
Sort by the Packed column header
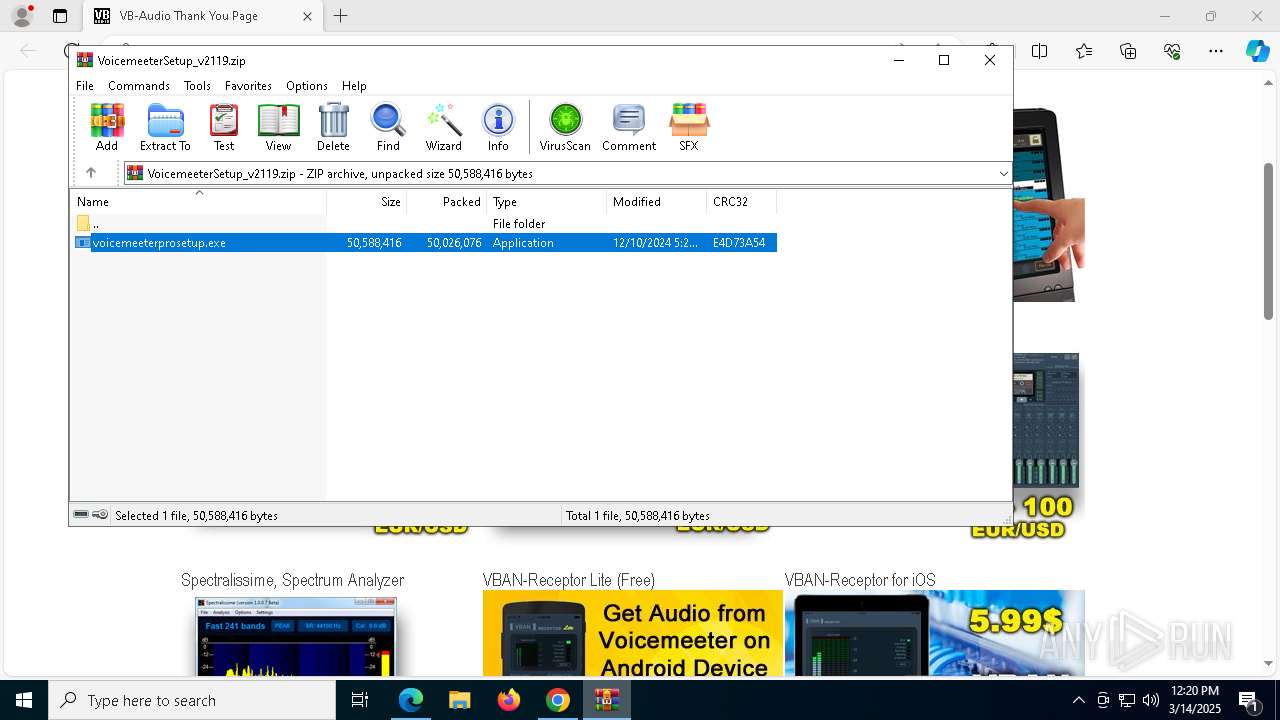pos(447,202)
